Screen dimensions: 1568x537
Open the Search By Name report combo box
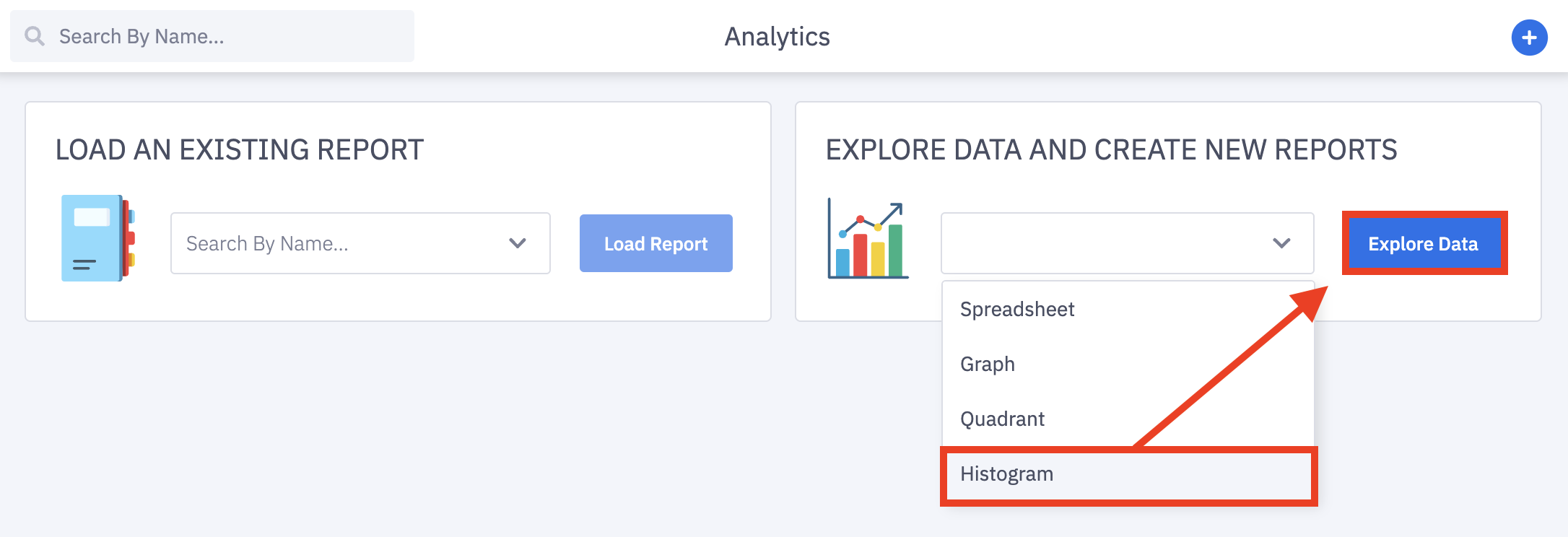coord(360,243)
